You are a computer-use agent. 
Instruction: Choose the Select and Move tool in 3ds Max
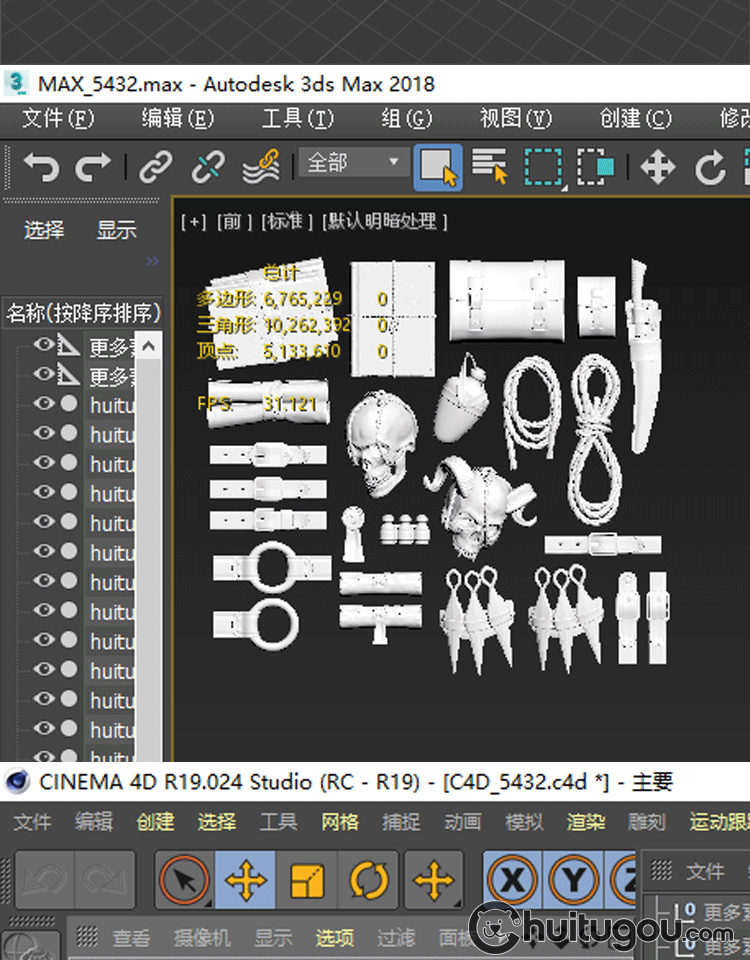pyautogui.click(x=658, y=167)
